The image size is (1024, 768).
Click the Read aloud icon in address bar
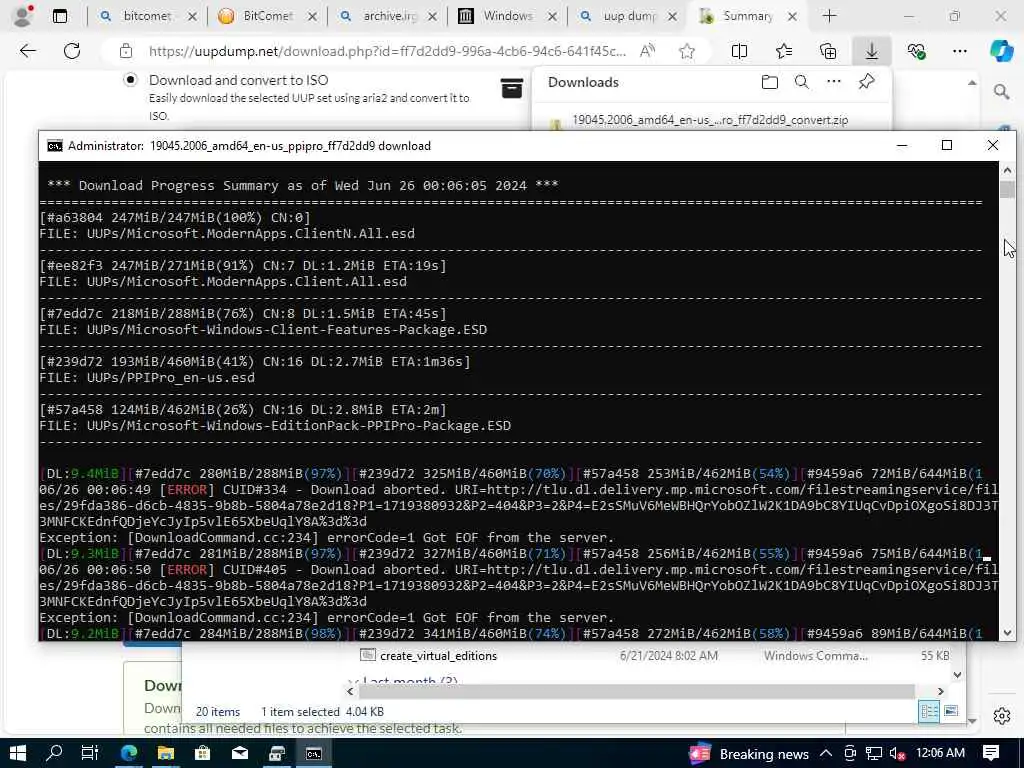647,51
